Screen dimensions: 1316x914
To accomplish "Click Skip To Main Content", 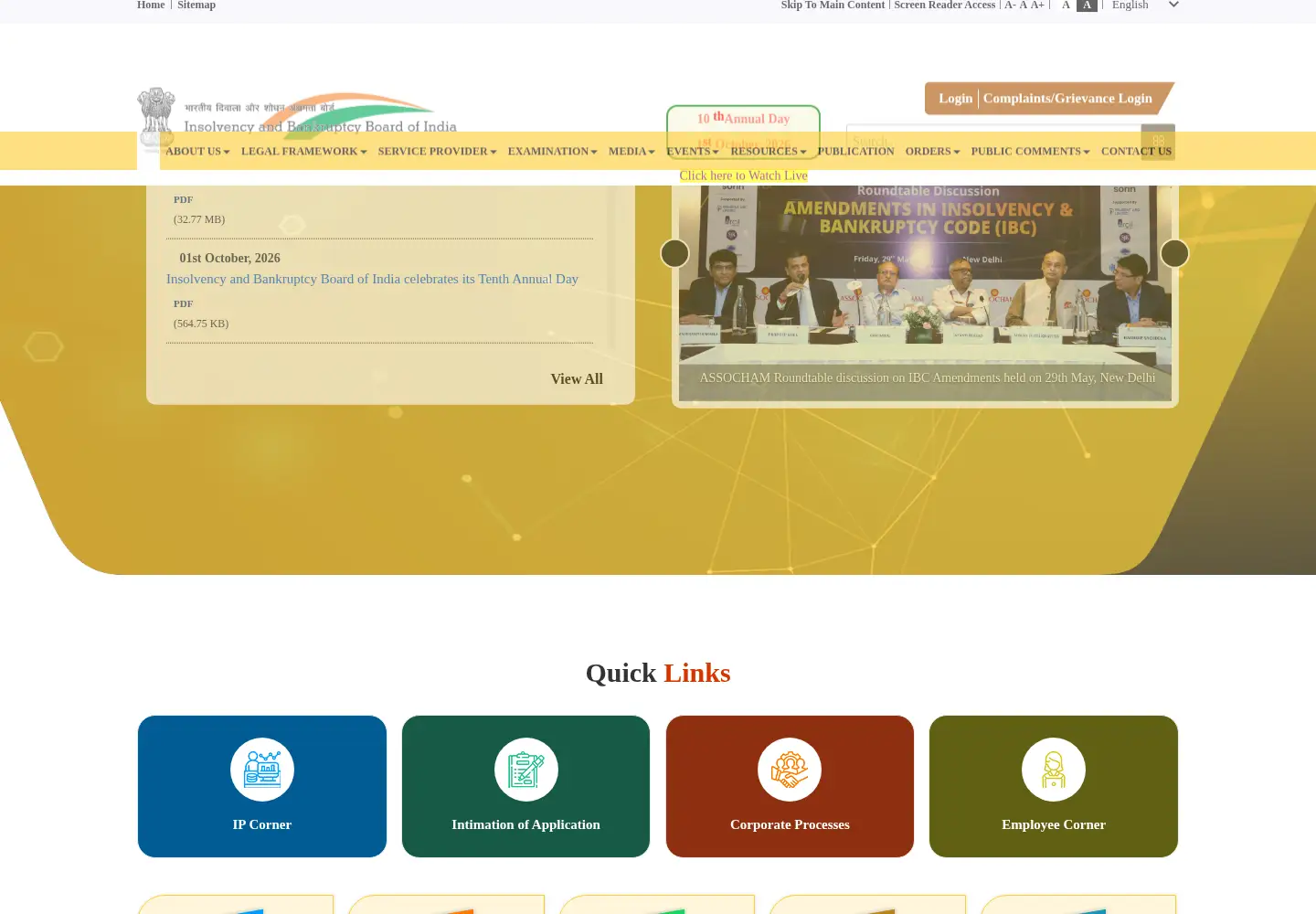I will coord(833,5).
